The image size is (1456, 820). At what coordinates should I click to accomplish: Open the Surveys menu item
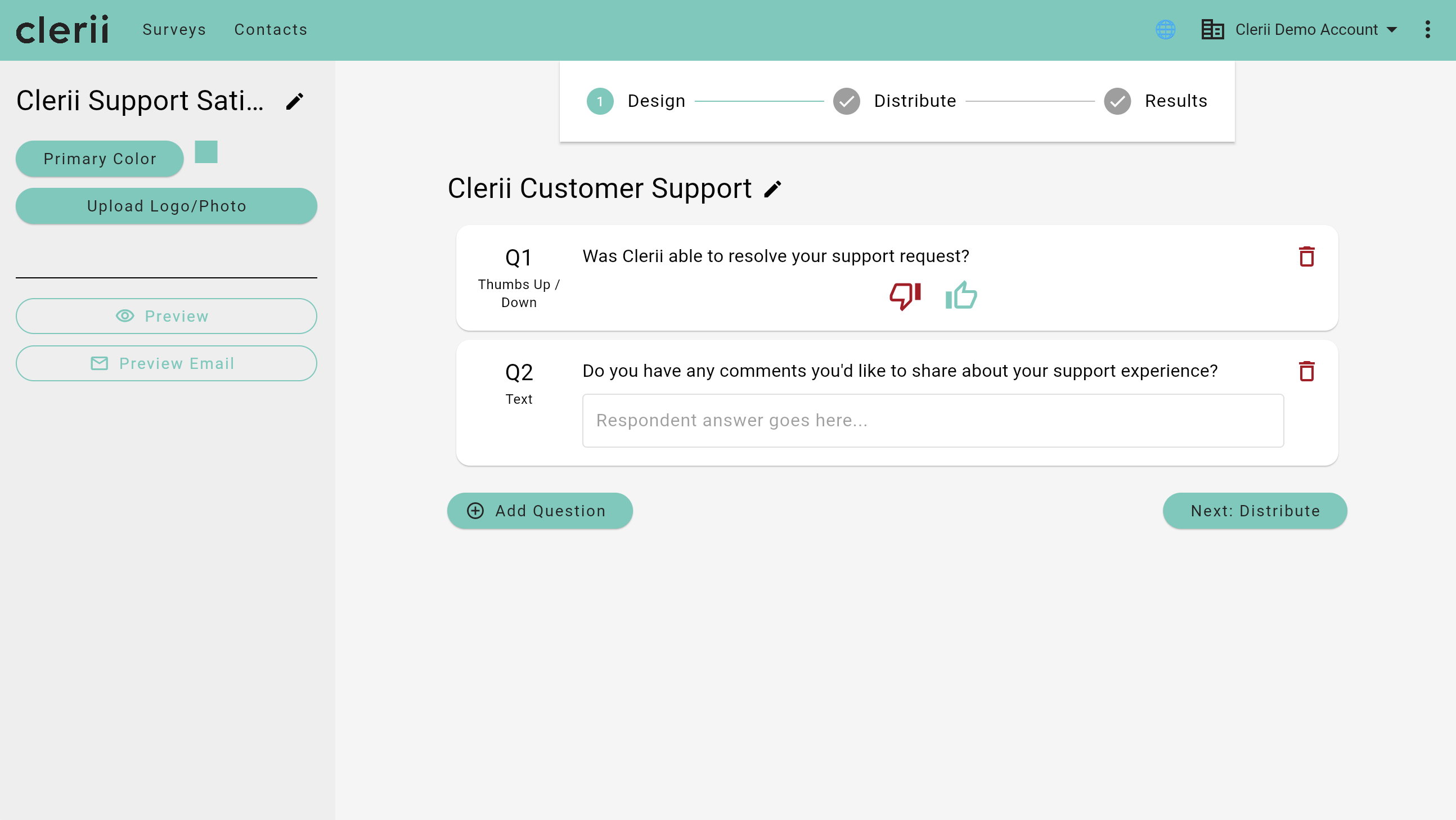(174, 29)
